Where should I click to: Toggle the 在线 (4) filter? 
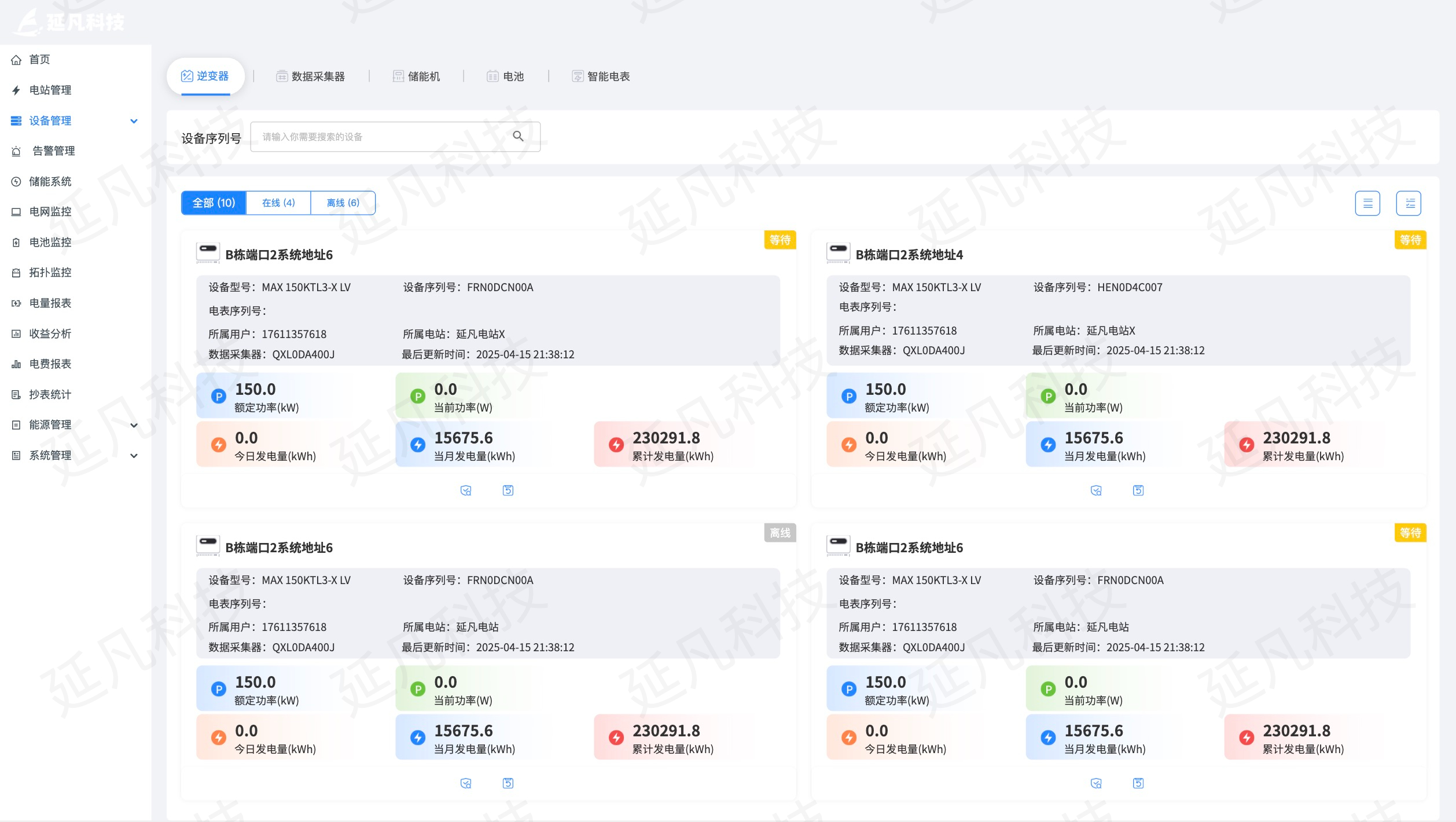click(278, 203)
